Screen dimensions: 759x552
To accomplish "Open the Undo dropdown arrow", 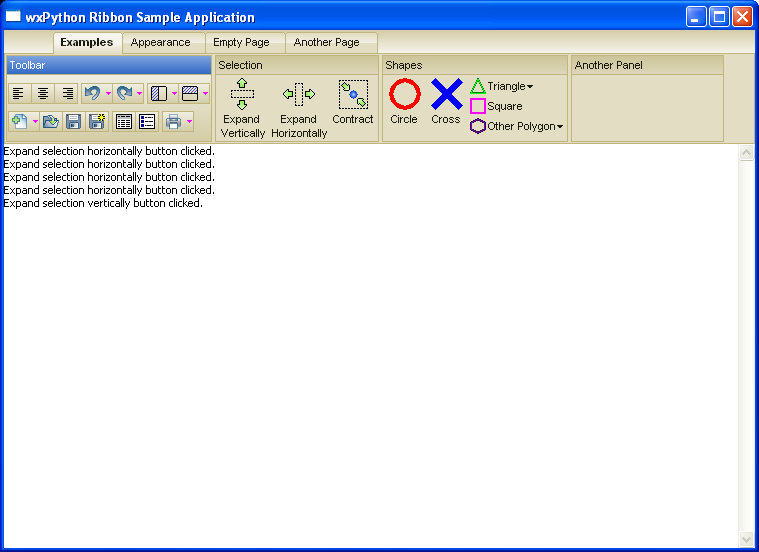I will tap(108, 94).
